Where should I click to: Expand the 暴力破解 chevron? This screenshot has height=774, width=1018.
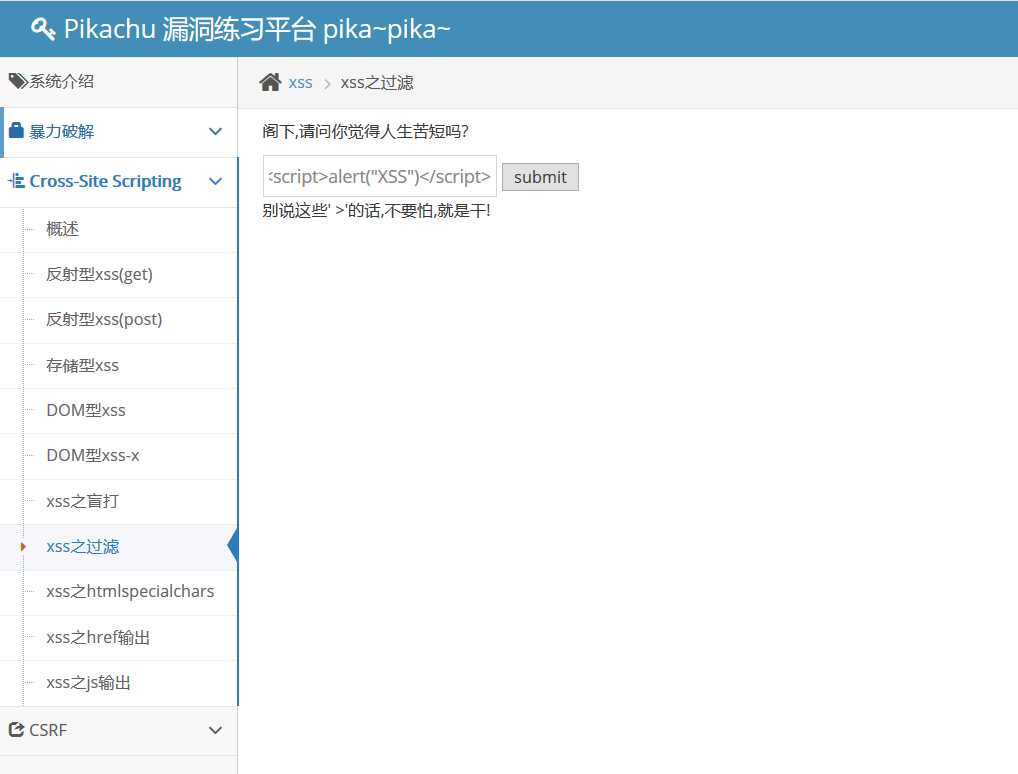point(215,131)
